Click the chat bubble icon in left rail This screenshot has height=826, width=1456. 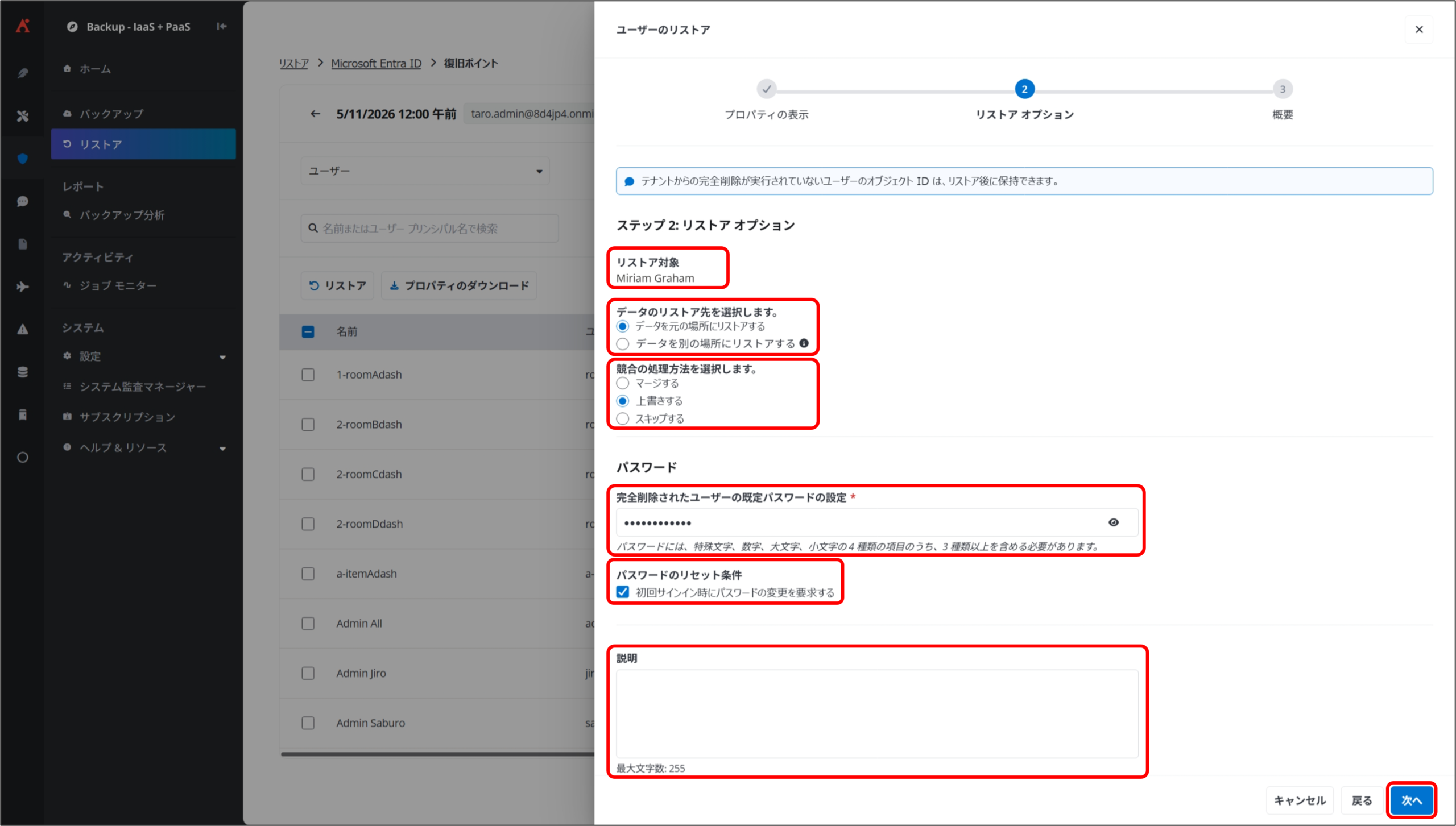click(x=23, y=201)
